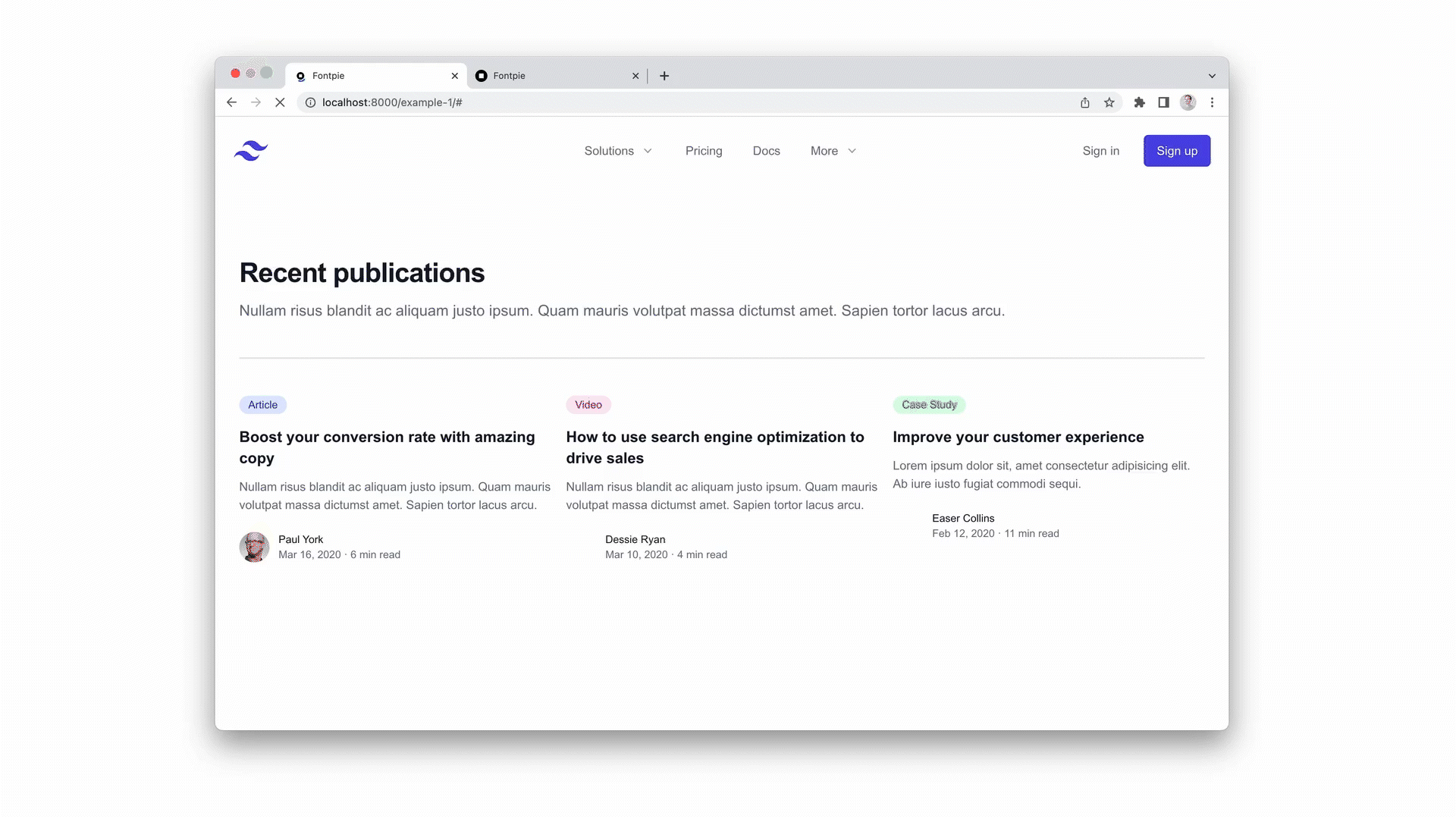Toggle the side panel icon
The height and width of the screenshot is (819, 1456).
point(1163,102)
